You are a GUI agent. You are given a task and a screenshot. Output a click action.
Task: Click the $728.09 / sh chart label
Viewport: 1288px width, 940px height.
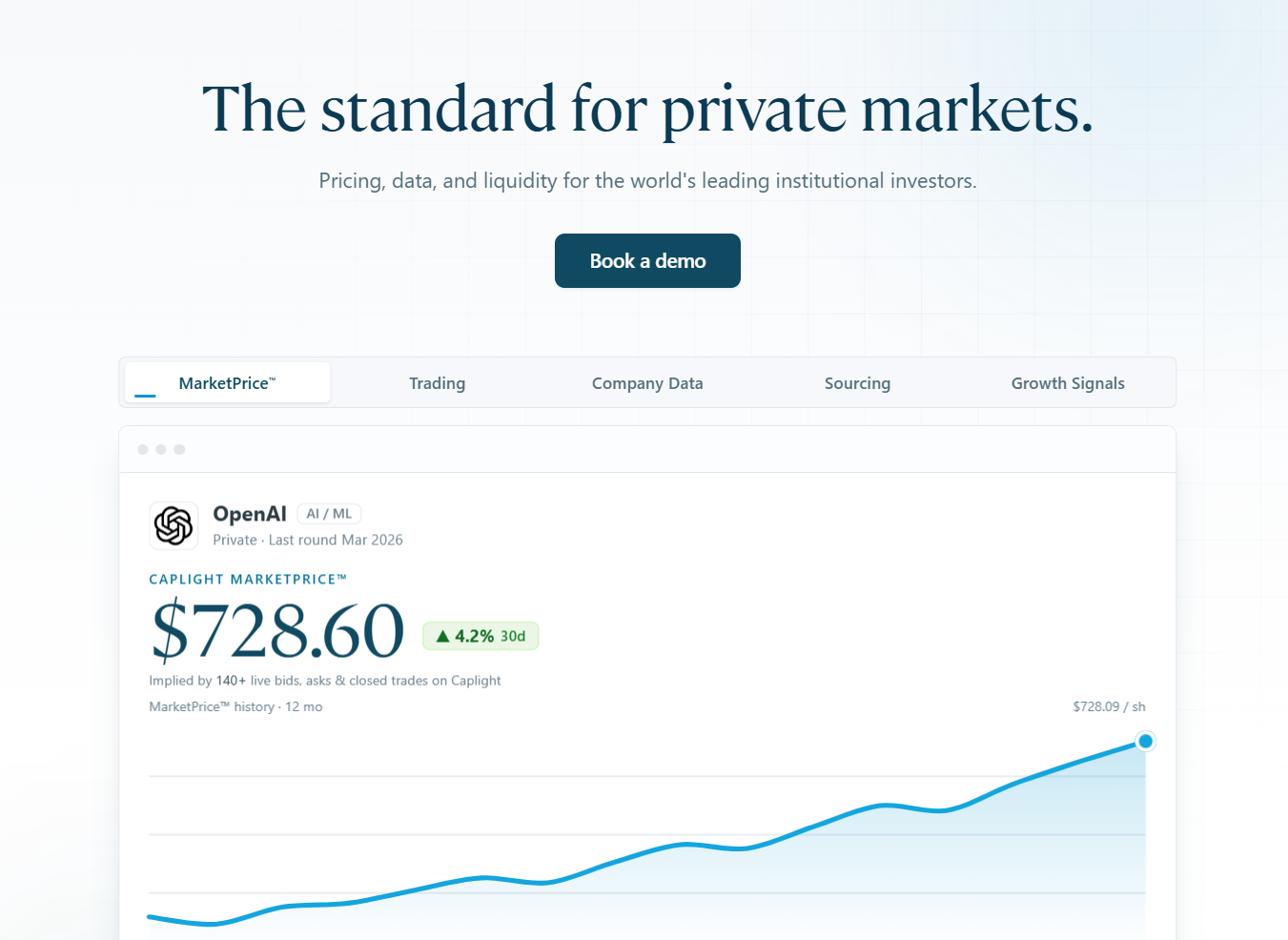coord(1109,706)
